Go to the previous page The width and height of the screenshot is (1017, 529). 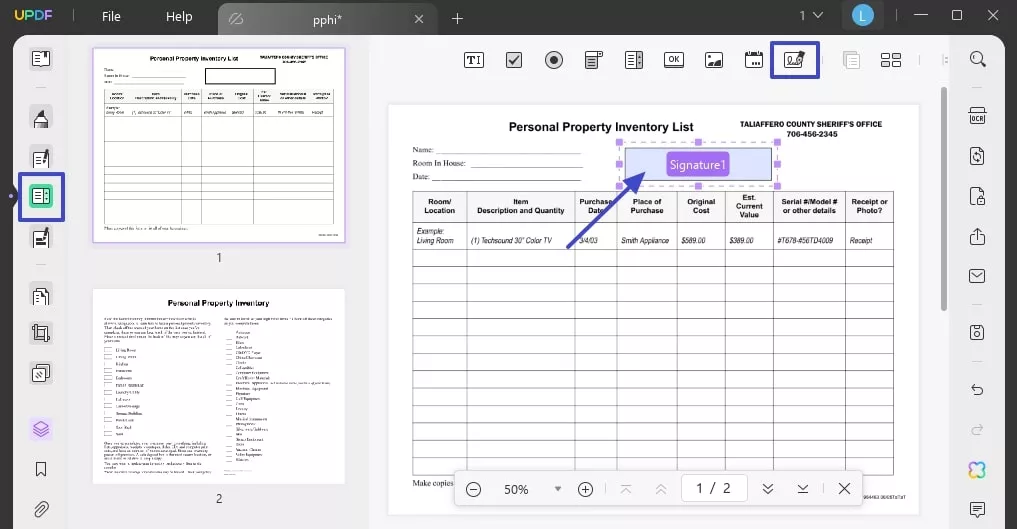tap(661, 489)
